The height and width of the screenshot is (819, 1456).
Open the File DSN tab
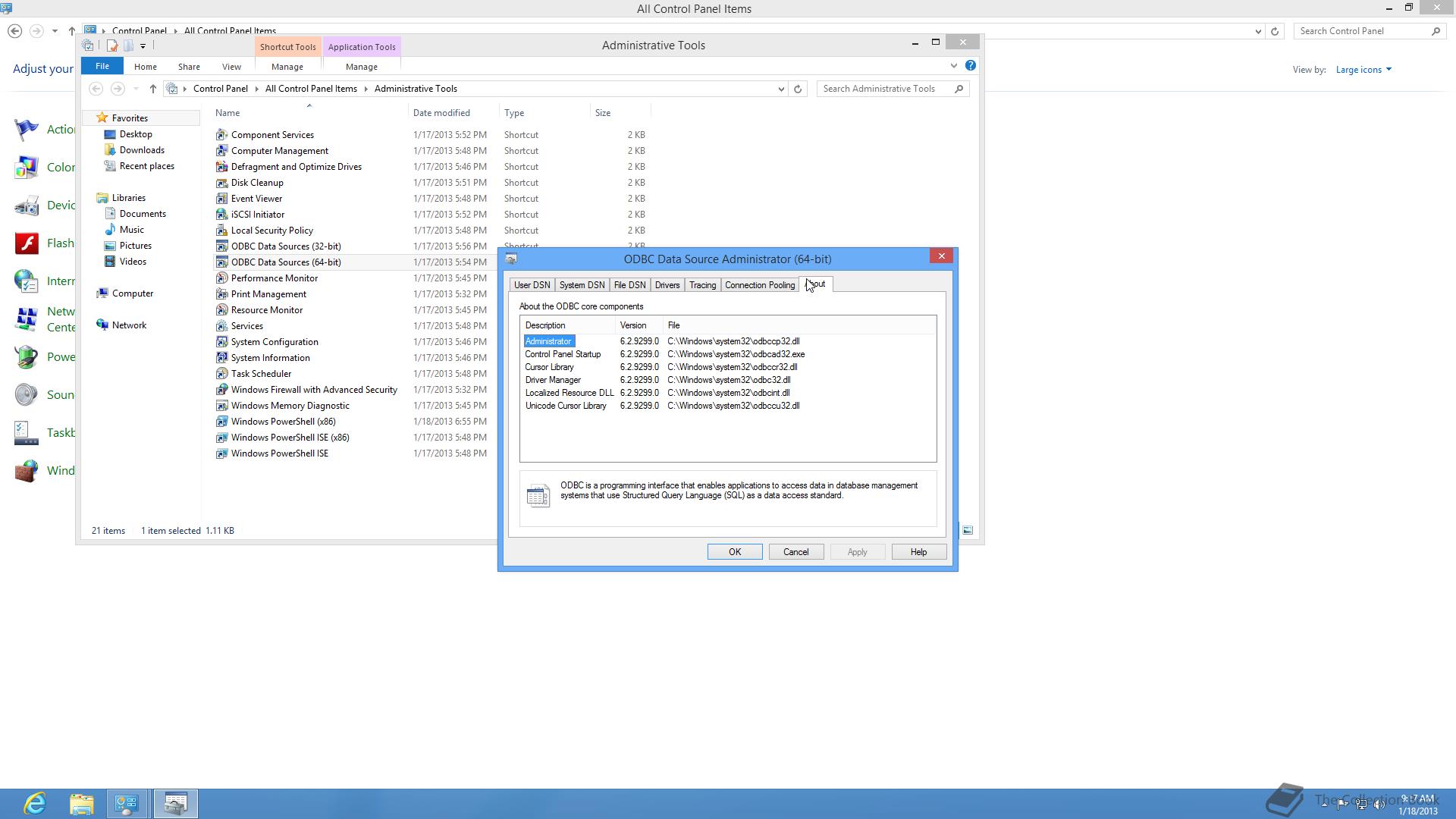coord(629,285)
